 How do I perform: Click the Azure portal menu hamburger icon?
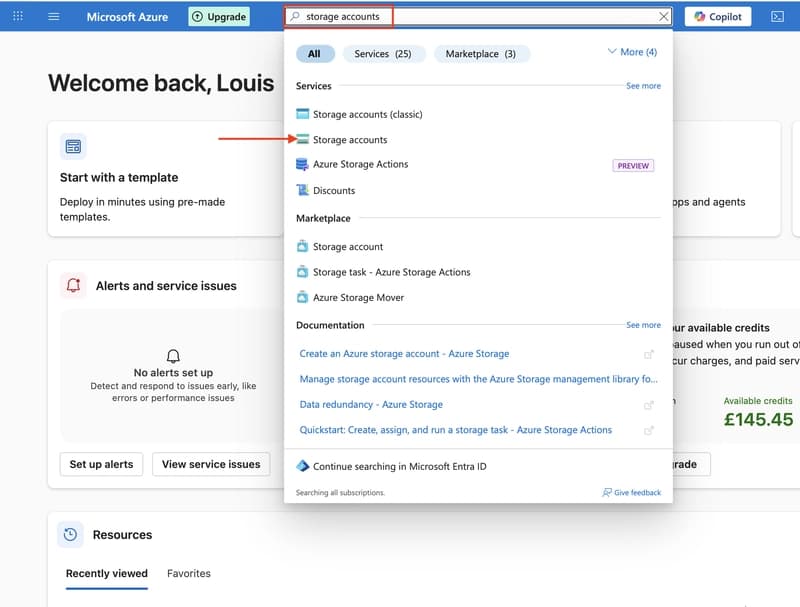click(x=54, y=16)
